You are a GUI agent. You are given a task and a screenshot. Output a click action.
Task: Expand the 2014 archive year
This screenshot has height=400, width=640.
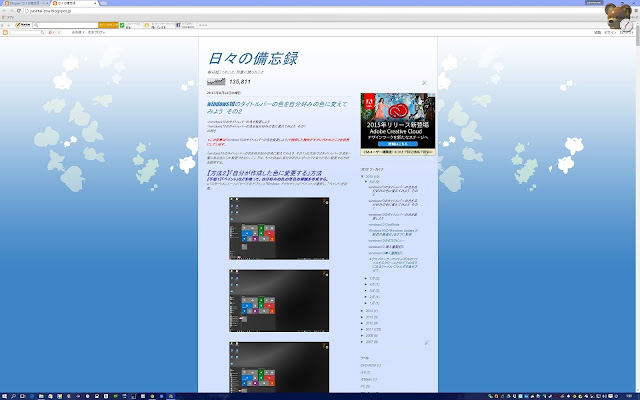[362, 311]
